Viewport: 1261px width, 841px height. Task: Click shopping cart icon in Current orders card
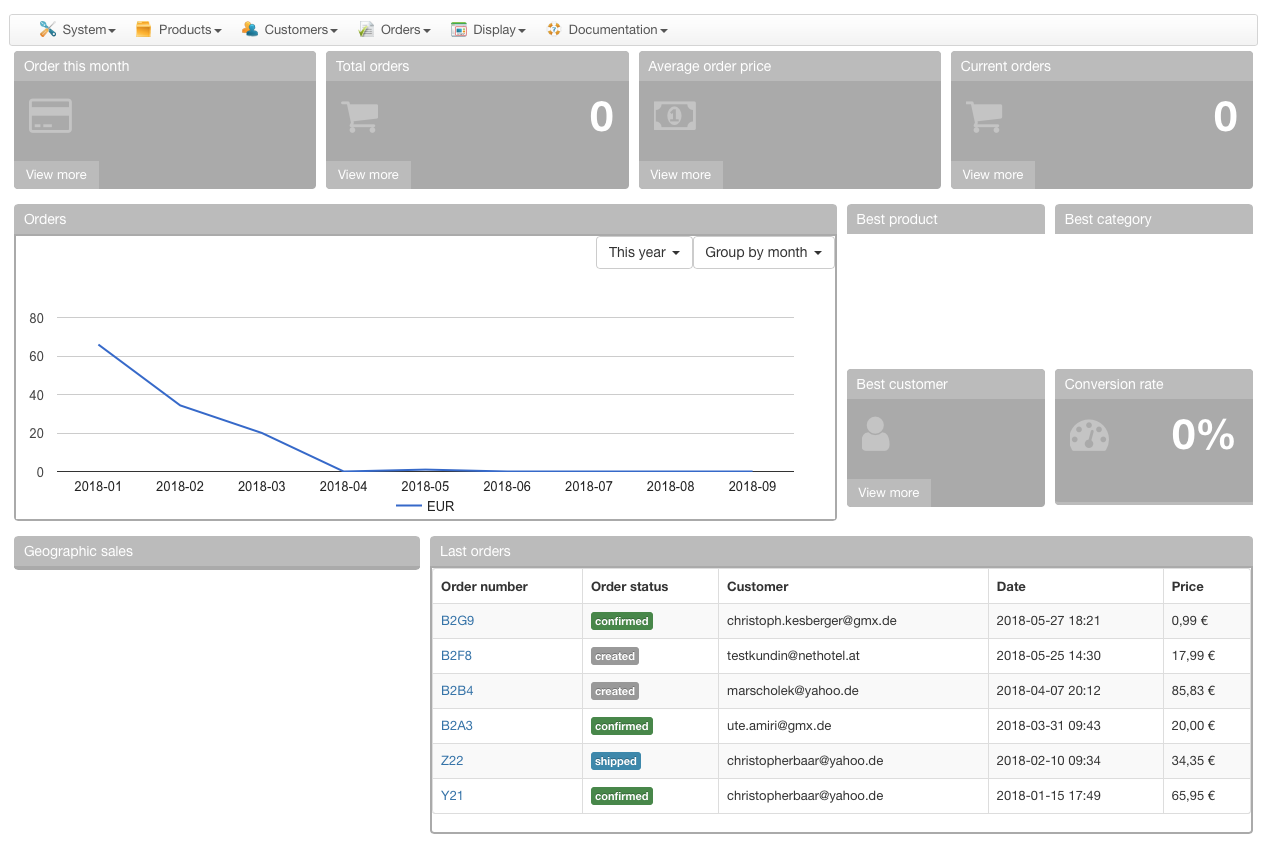coord(984,116)
